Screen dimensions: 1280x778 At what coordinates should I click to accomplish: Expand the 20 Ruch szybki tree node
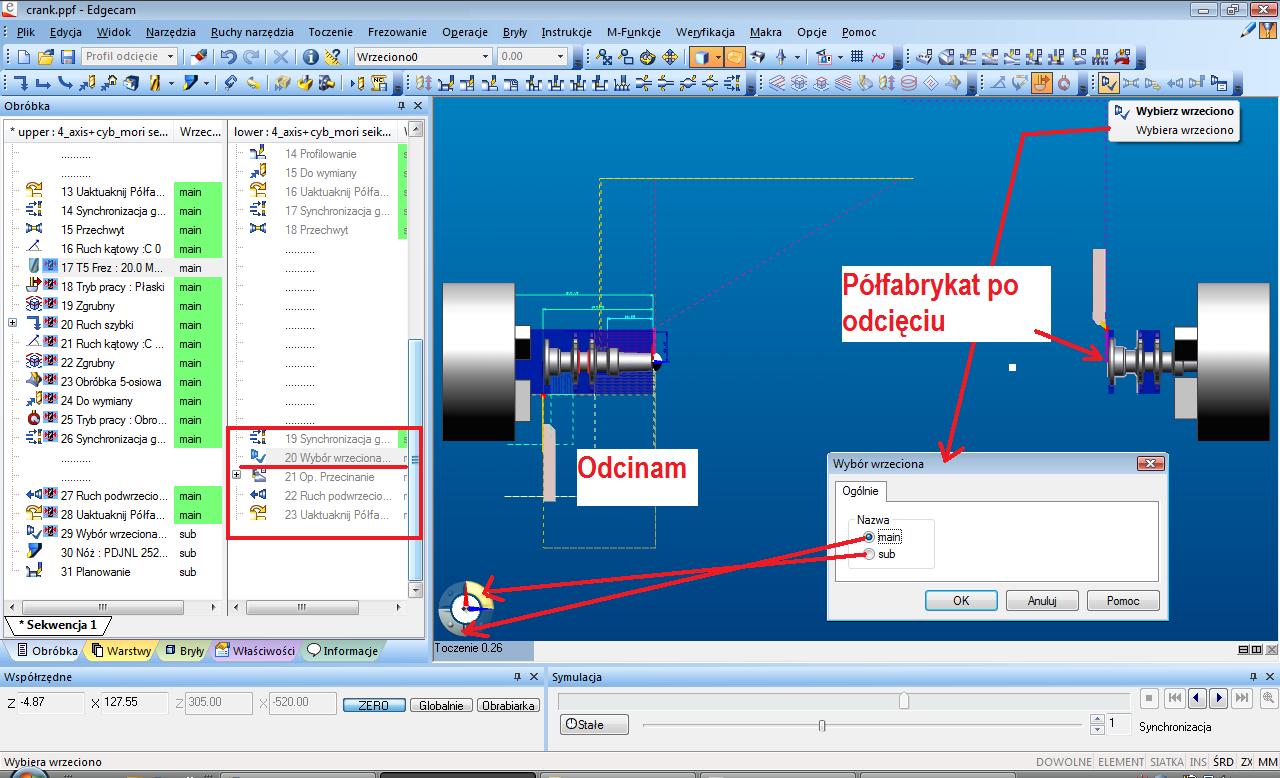12,324
